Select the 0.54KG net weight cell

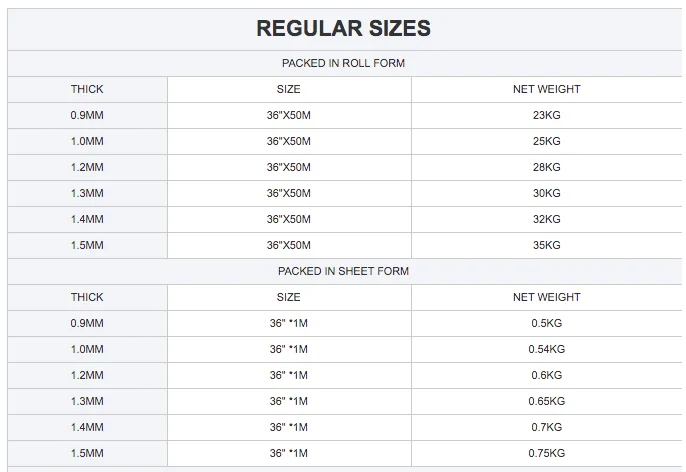[546, 349]
